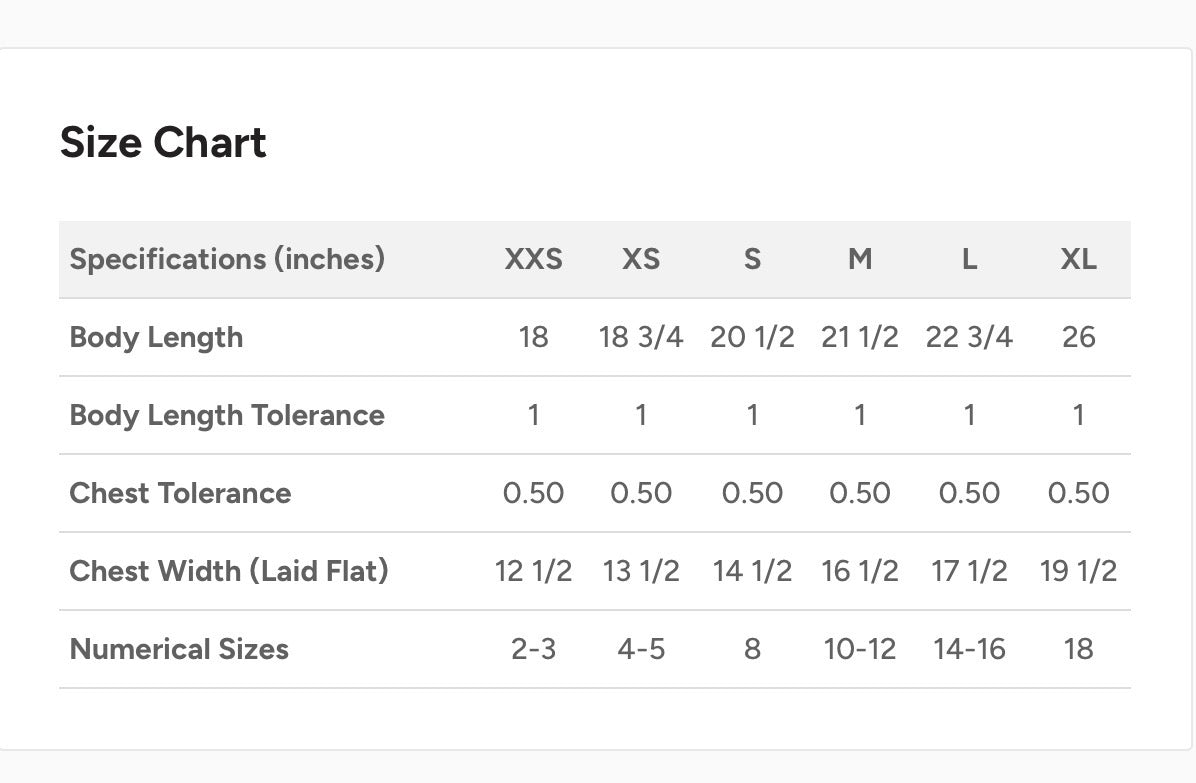Select the 14-16 numerical size cell

(969, 649)
